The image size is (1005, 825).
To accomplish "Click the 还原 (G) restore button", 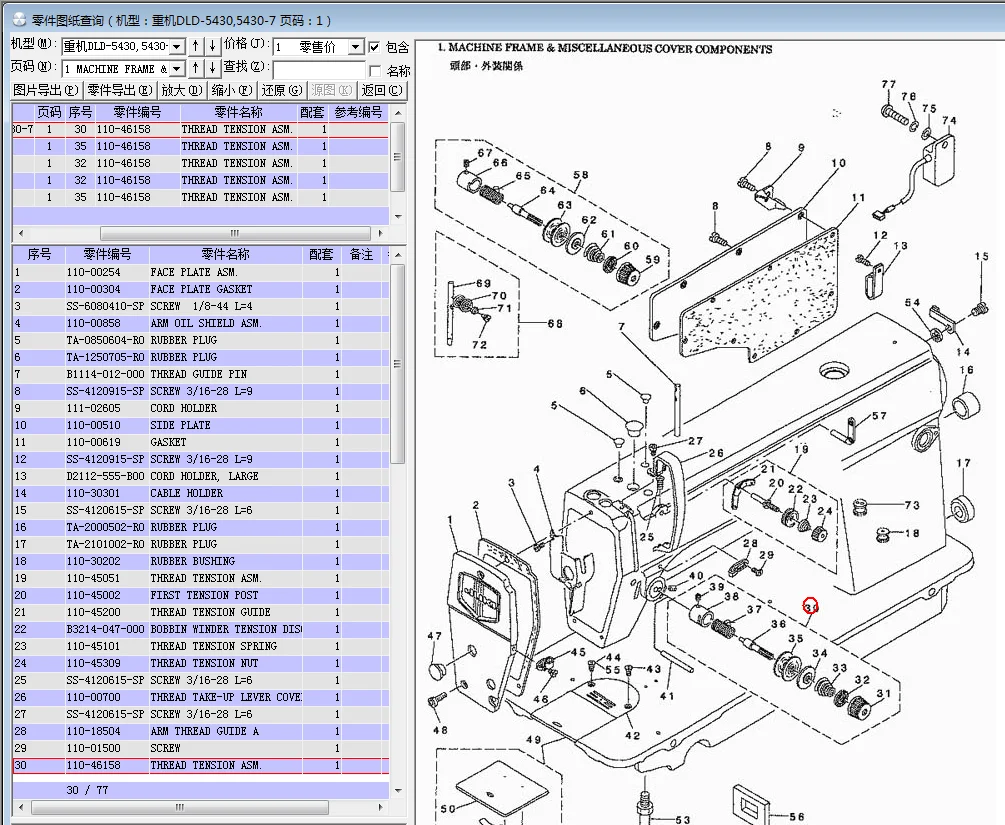I will pyautogui.click(x=281, y=90).
